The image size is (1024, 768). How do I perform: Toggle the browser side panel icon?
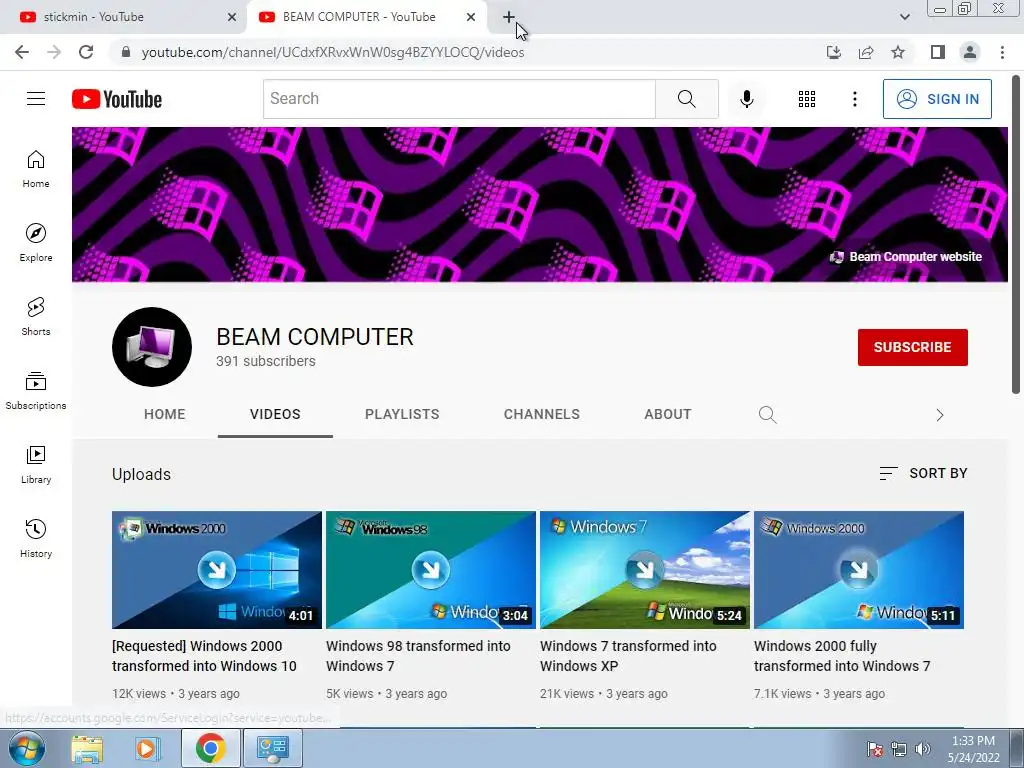coord(938,52)
